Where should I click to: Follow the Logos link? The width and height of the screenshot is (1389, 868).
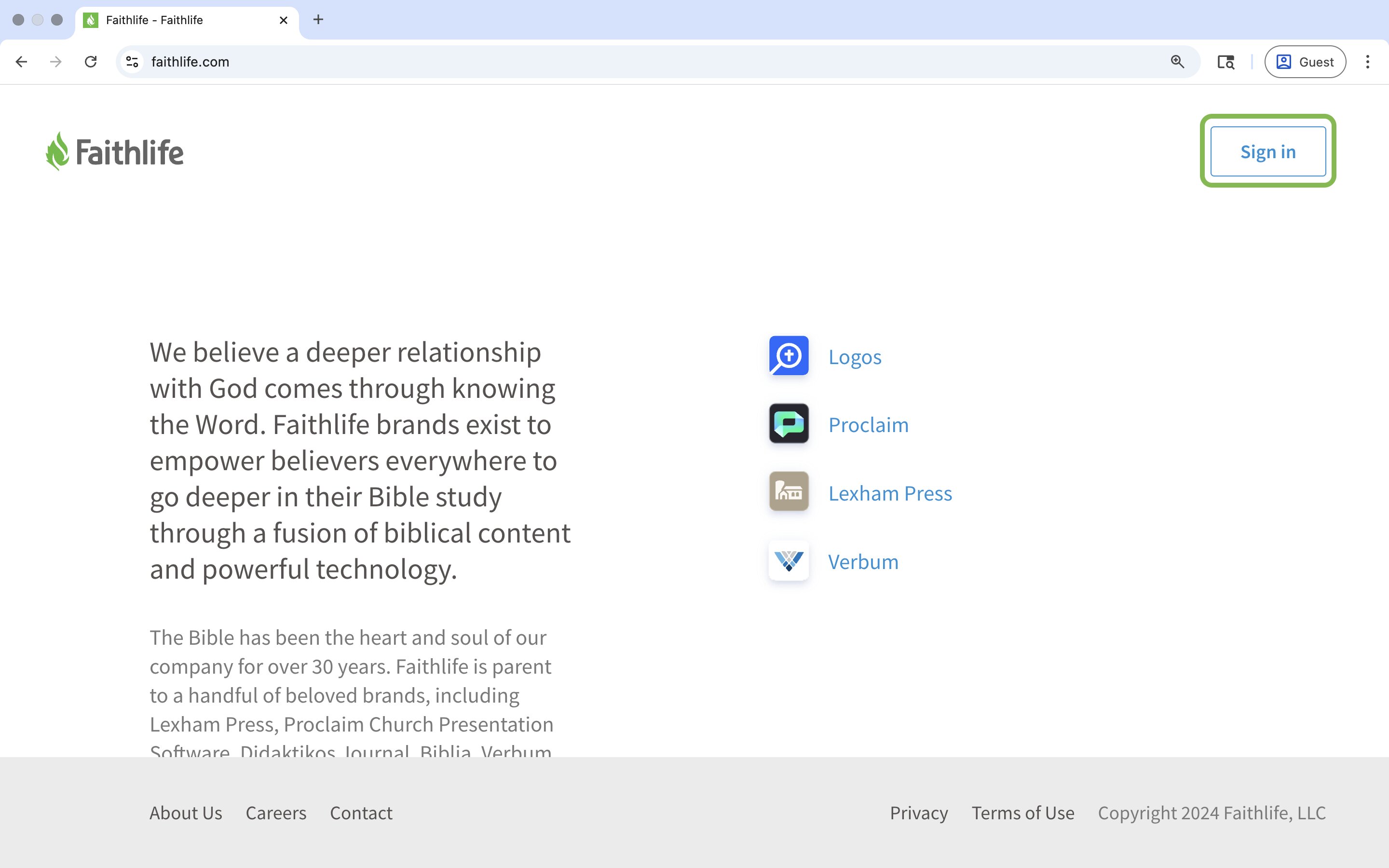point(855,357)
